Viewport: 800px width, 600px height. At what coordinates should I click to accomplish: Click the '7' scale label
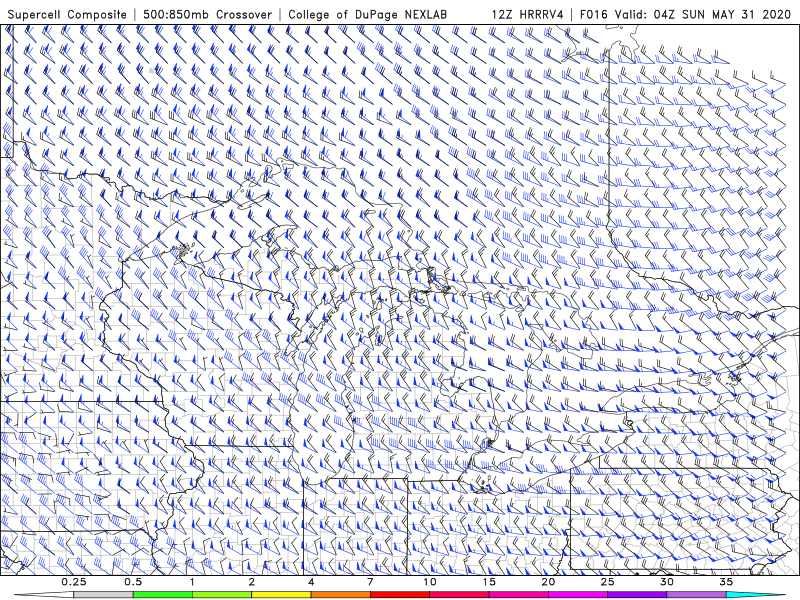(370, 582)
